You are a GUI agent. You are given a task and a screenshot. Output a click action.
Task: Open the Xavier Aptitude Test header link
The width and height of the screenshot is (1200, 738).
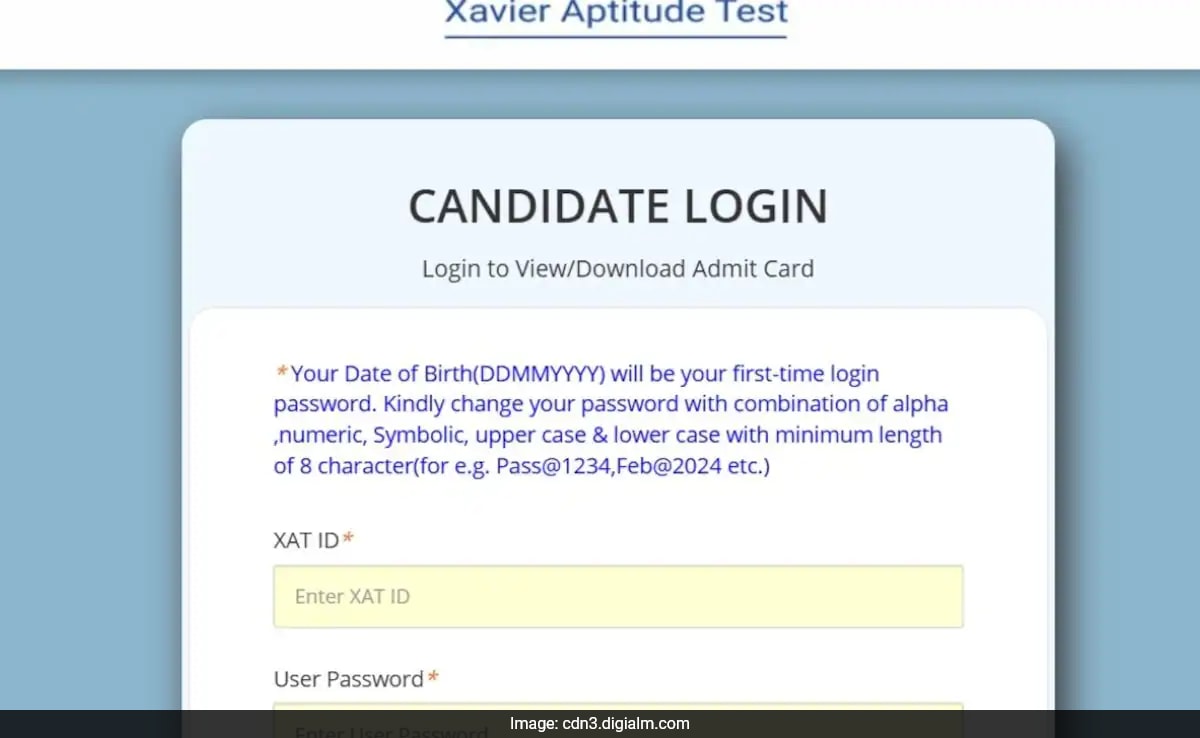coord(614,14)
